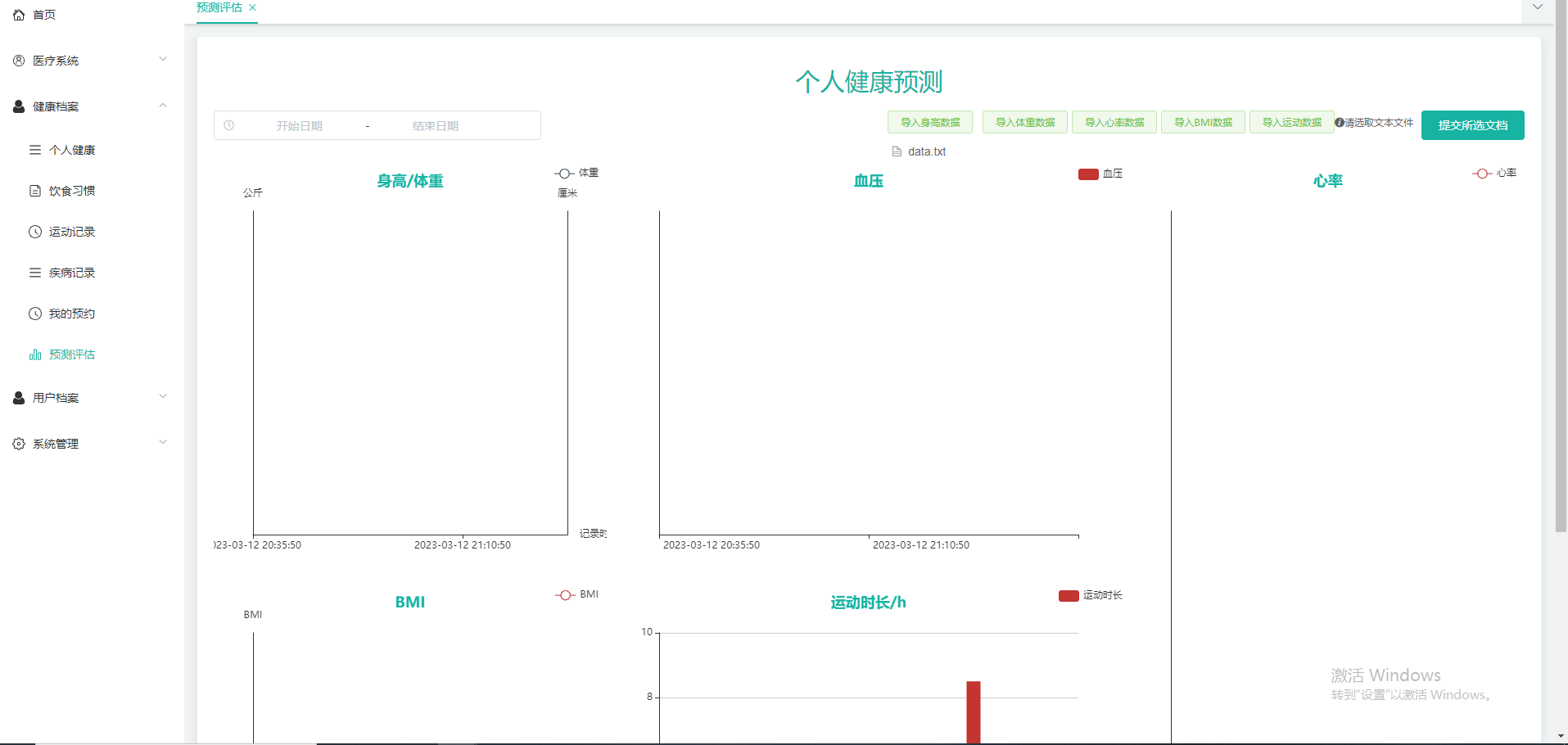Viewport: 1568px width, 745px height.
Task: Expand the 医疗系统 menu chevron
Action: (163, 59)
